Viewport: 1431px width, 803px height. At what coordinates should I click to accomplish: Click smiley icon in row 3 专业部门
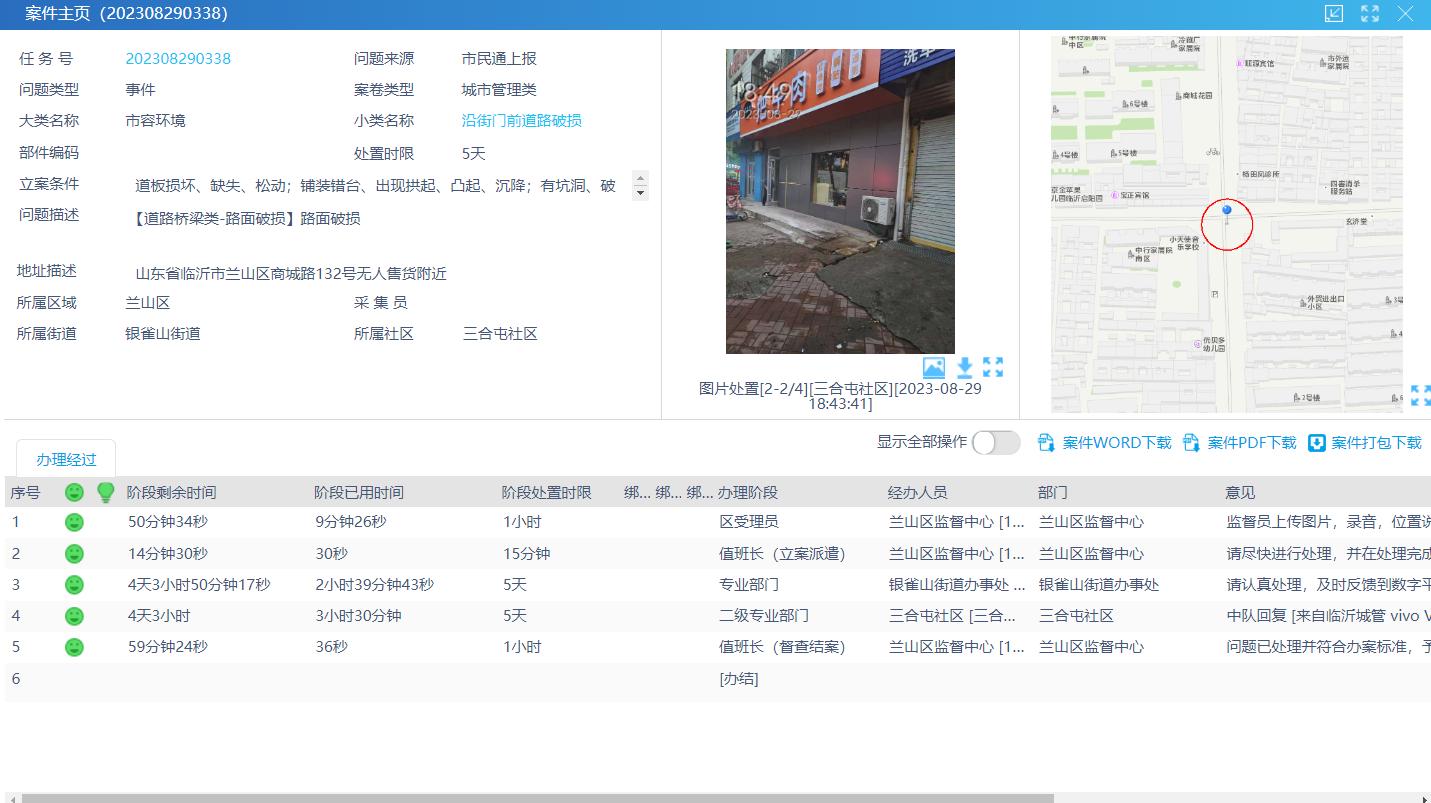[x=74, y=584]
